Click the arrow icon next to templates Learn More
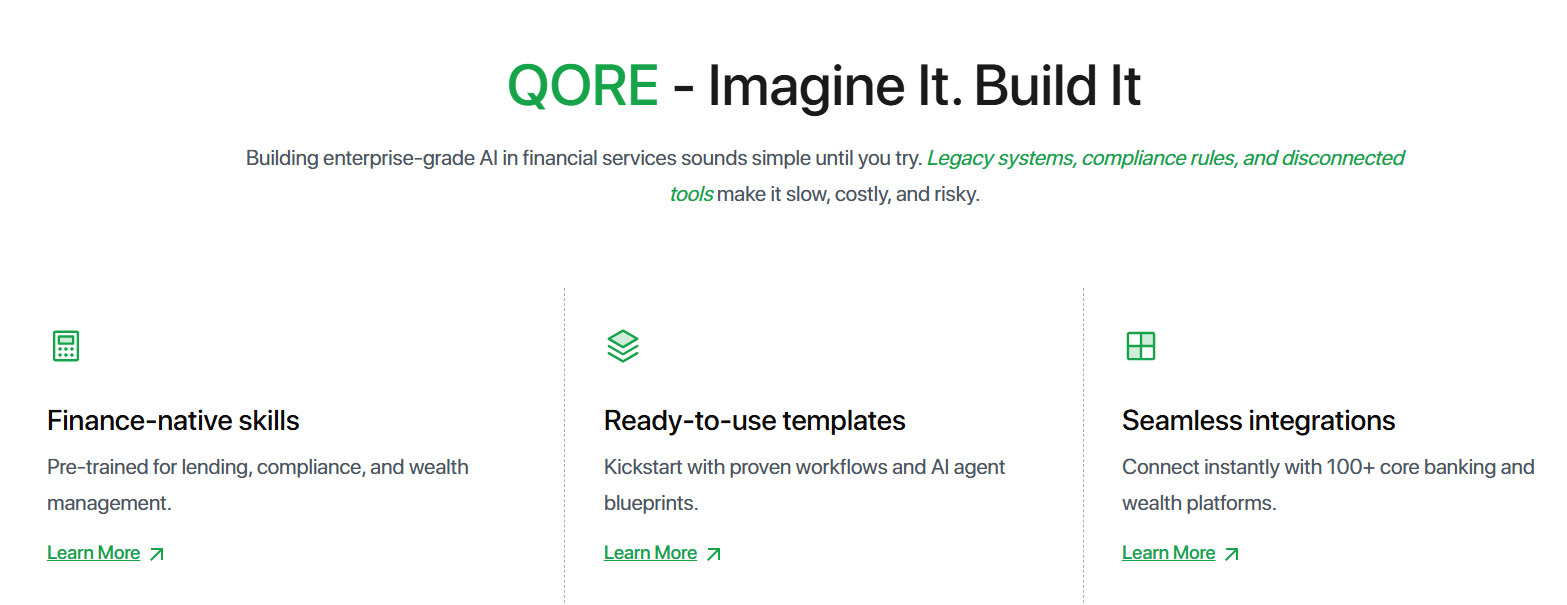This screenshot has width=1567, height=605. click(x=714, y=551)
